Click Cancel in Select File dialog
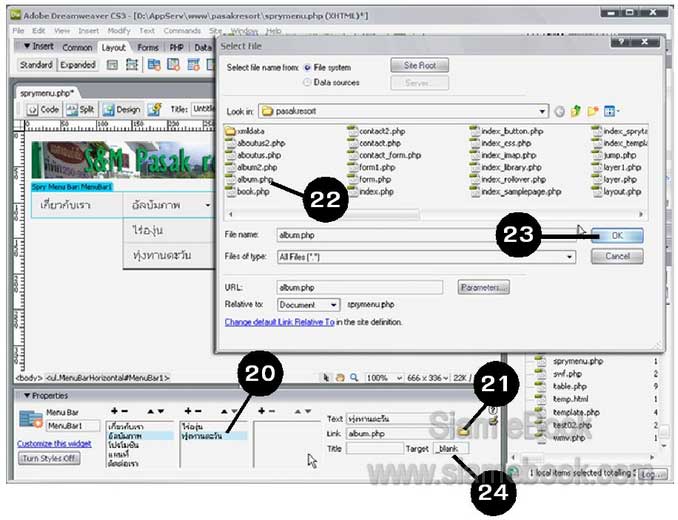Image resolution: width=678 pixels, height=520 pixels. (x=617, y=256)
